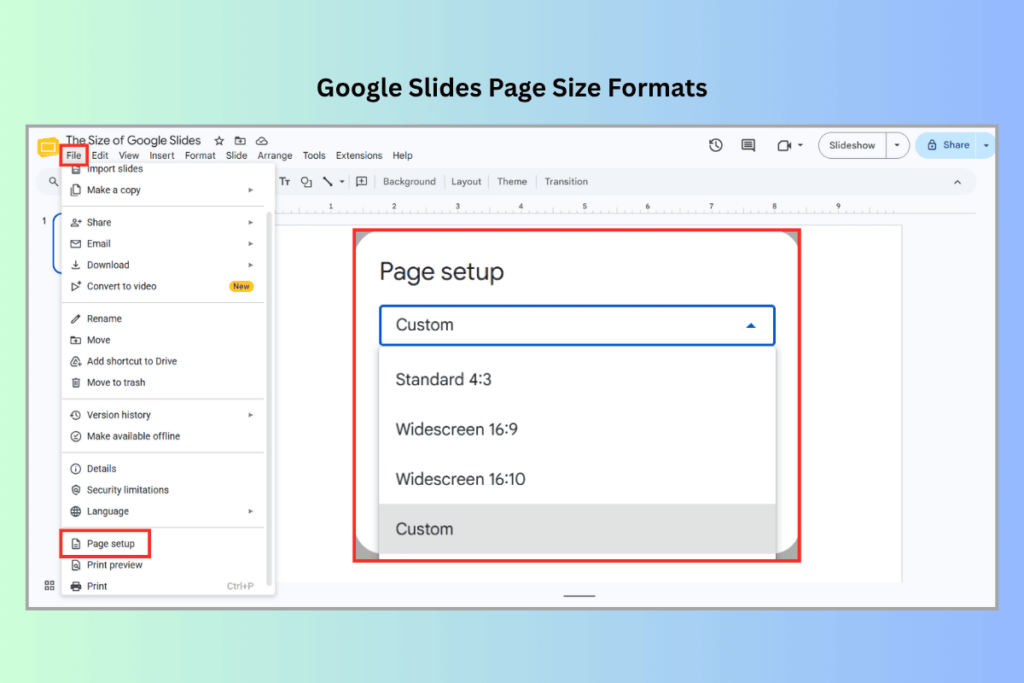The width and height of the screenshot is (1024, 683).
Task: Choose Add shortcut to Drive
Action: point(163,361)
